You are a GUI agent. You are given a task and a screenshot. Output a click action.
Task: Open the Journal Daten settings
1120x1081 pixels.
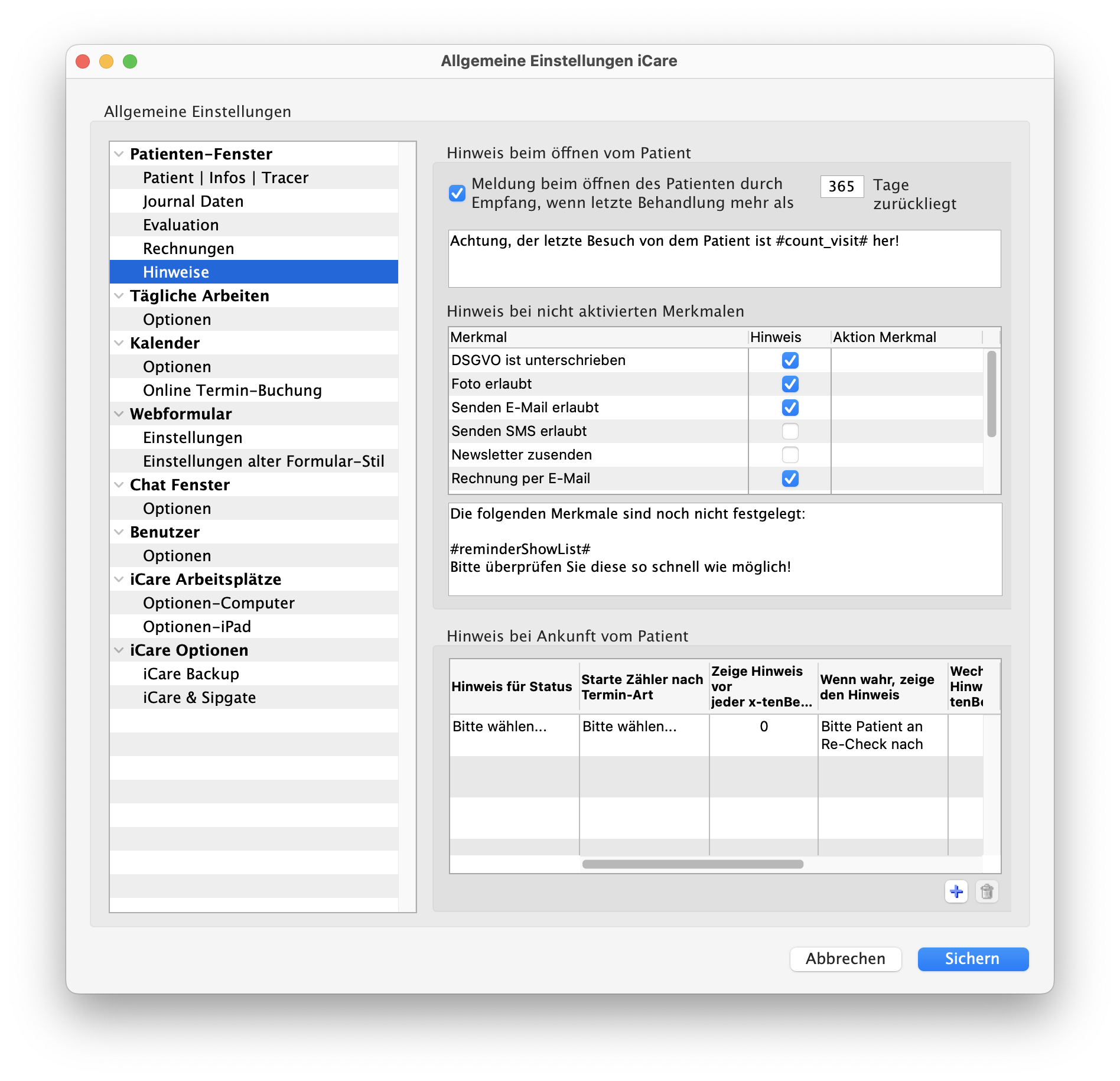(x=193, y=201)
